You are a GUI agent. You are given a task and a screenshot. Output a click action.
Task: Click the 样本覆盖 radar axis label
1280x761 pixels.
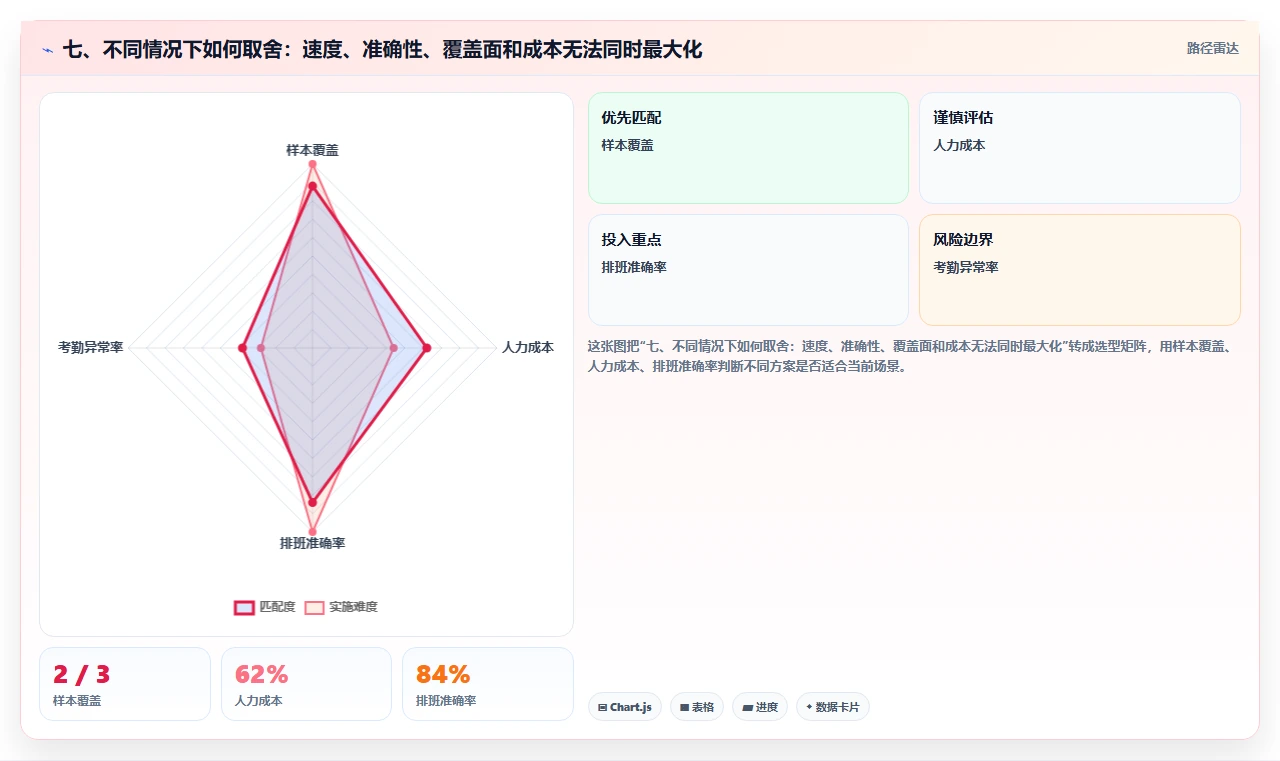pyautogui.click(x=312, y=150)
